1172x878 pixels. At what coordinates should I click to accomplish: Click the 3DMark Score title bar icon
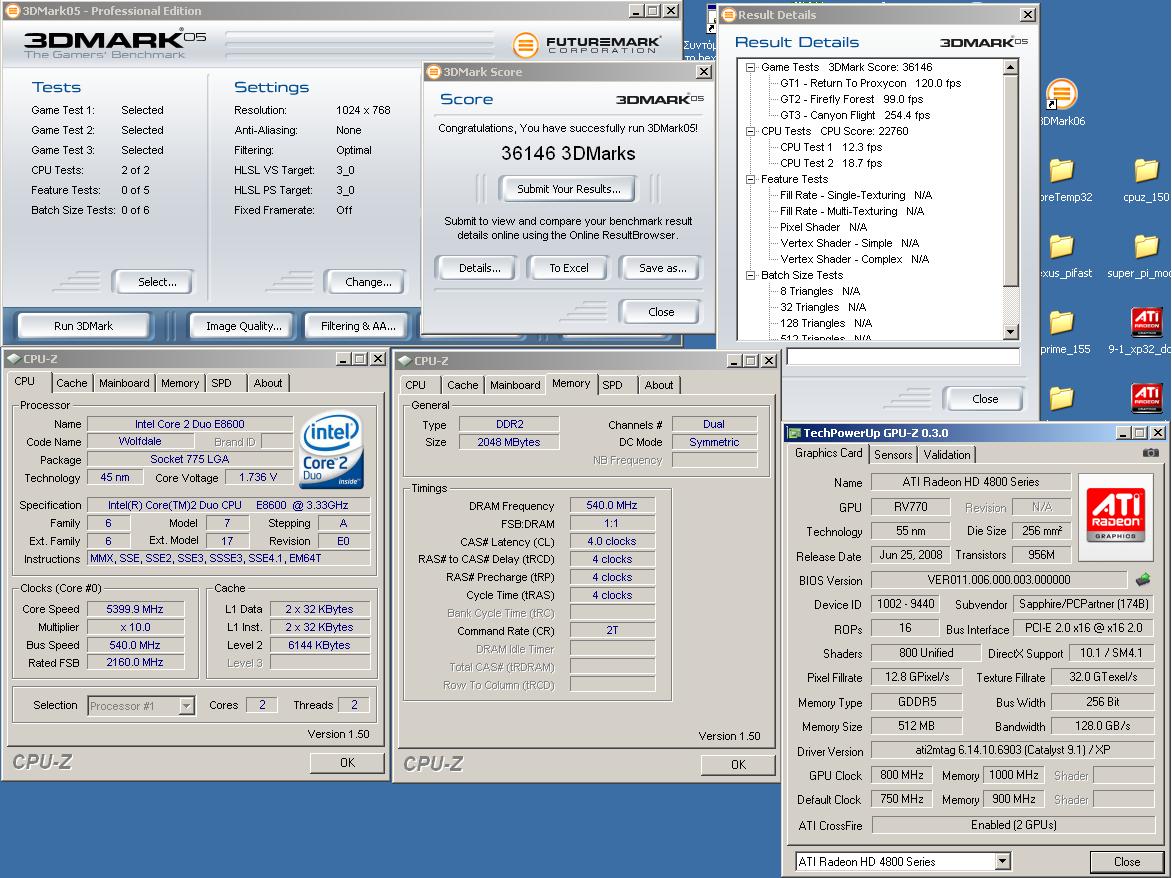434,72
